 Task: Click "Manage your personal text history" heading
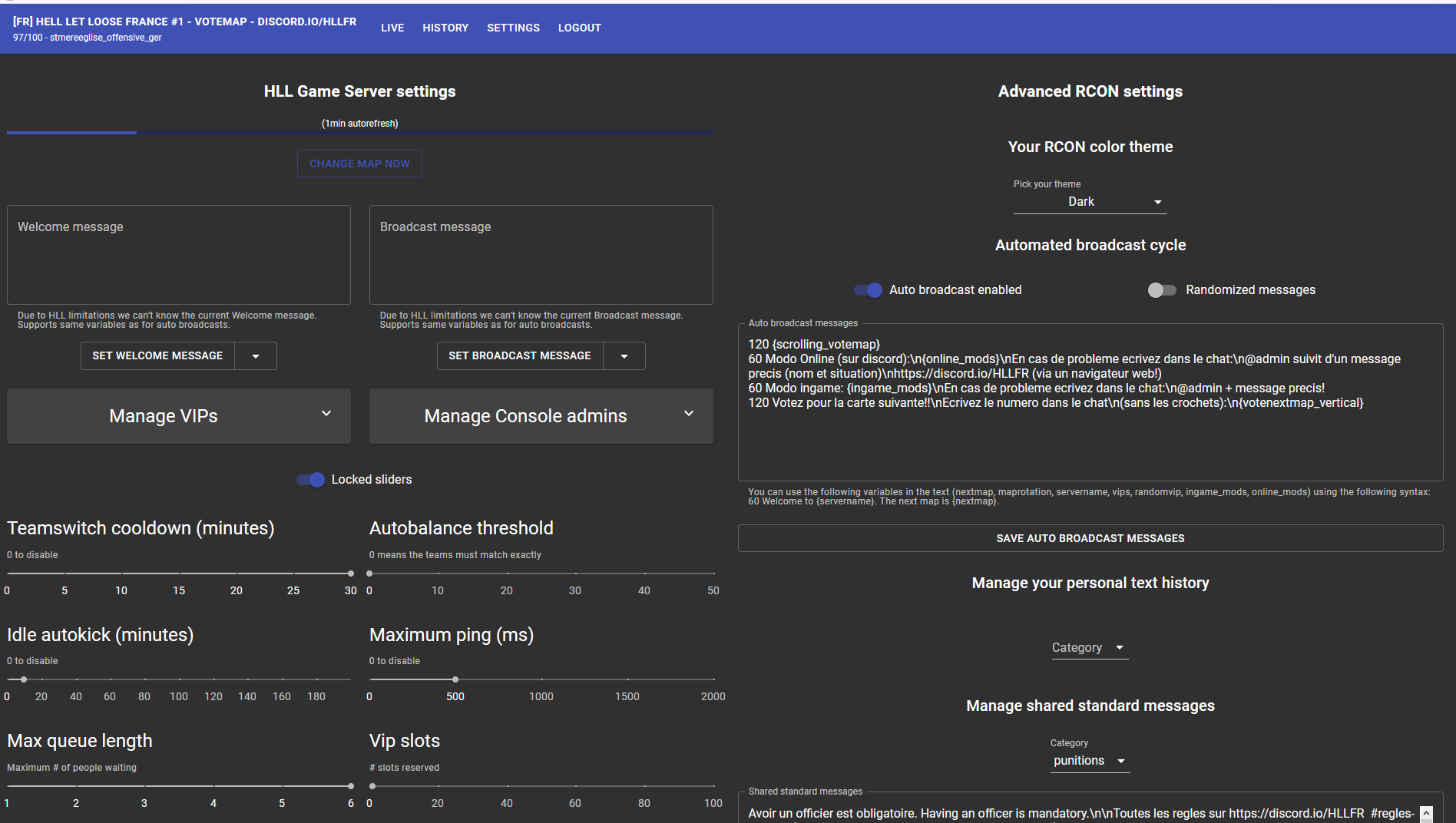pos(1090,583)
